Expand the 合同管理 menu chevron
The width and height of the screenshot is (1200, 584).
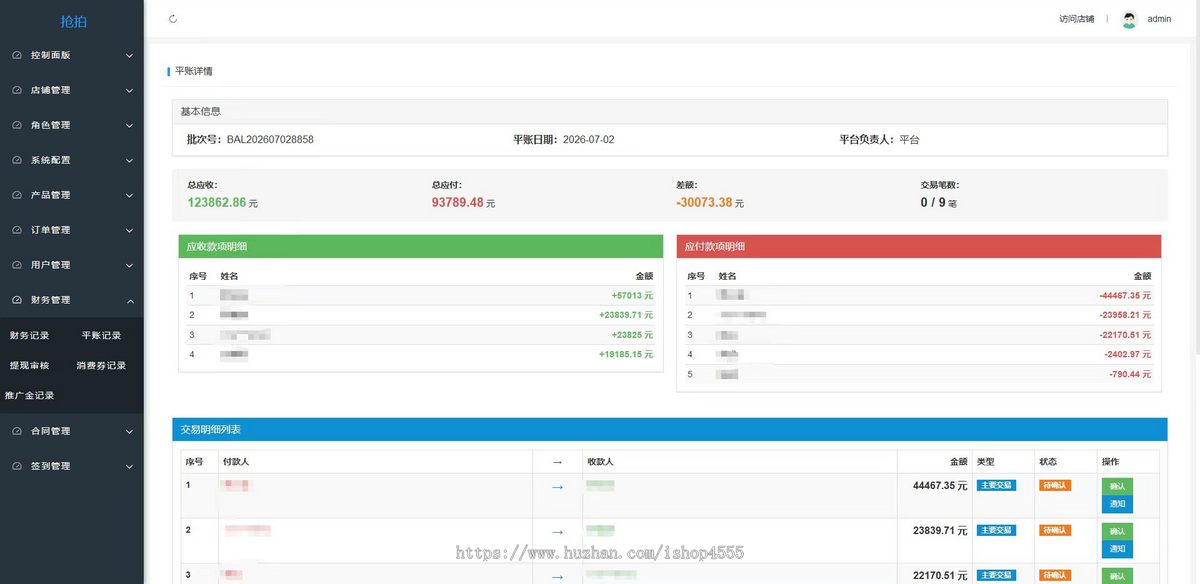[129, 432]
